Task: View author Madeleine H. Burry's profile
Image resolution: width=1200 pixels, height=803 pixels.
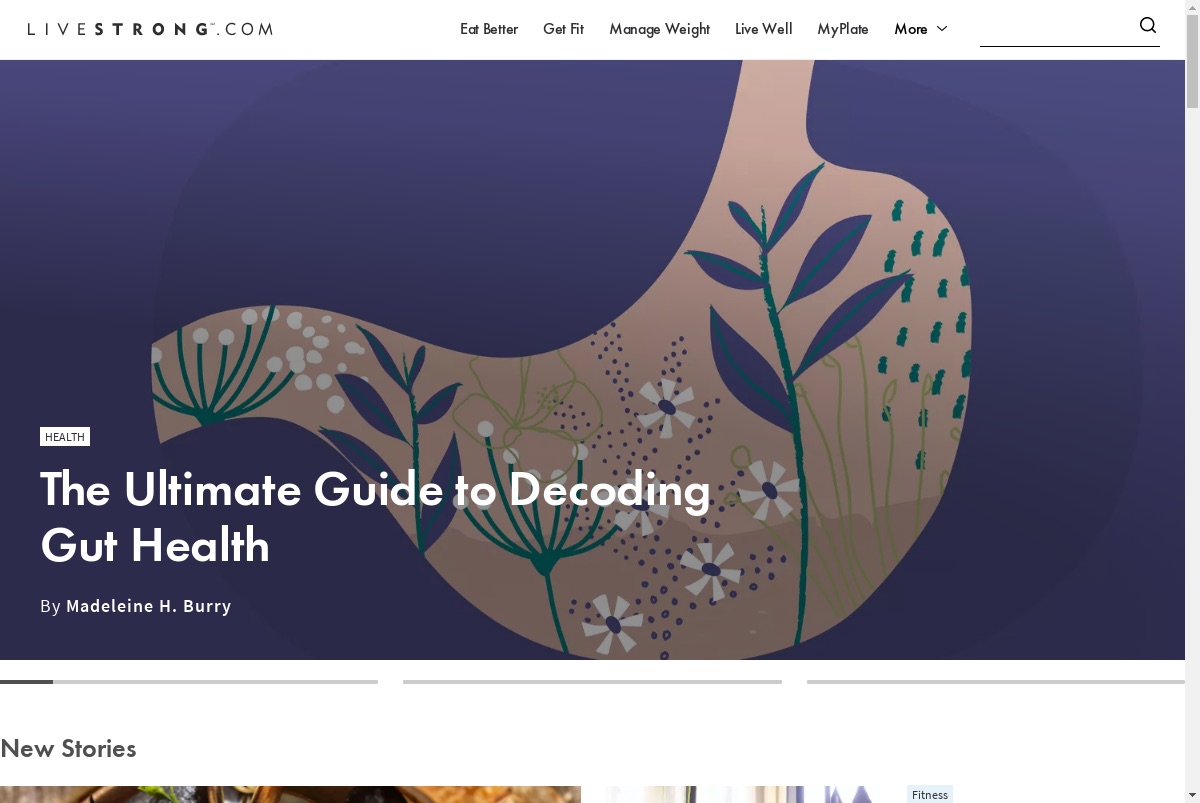Action: click(x=148, y=606)
